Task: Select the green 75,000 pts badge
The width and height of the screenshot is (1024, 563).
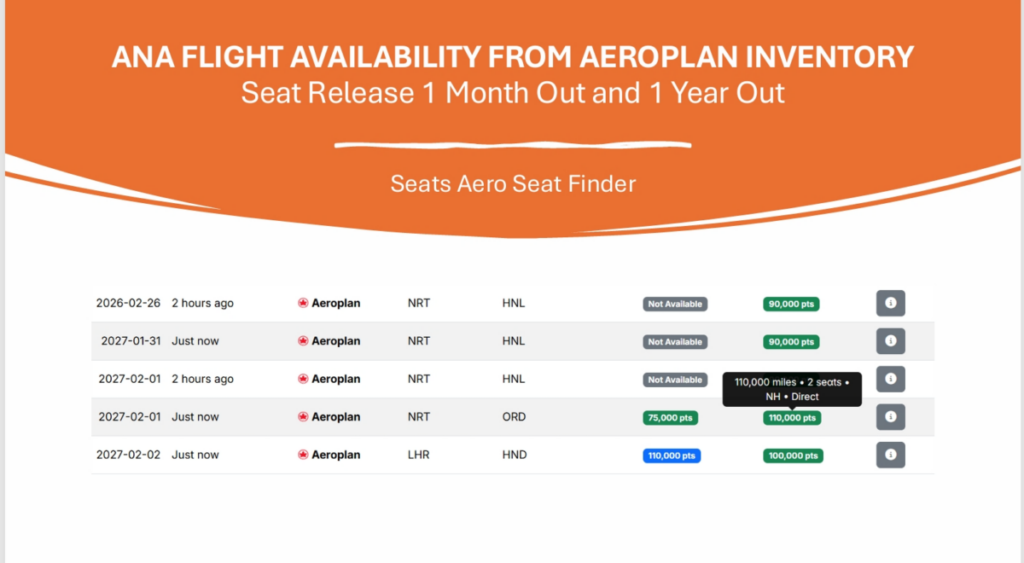Action: [x=670, y=418]
